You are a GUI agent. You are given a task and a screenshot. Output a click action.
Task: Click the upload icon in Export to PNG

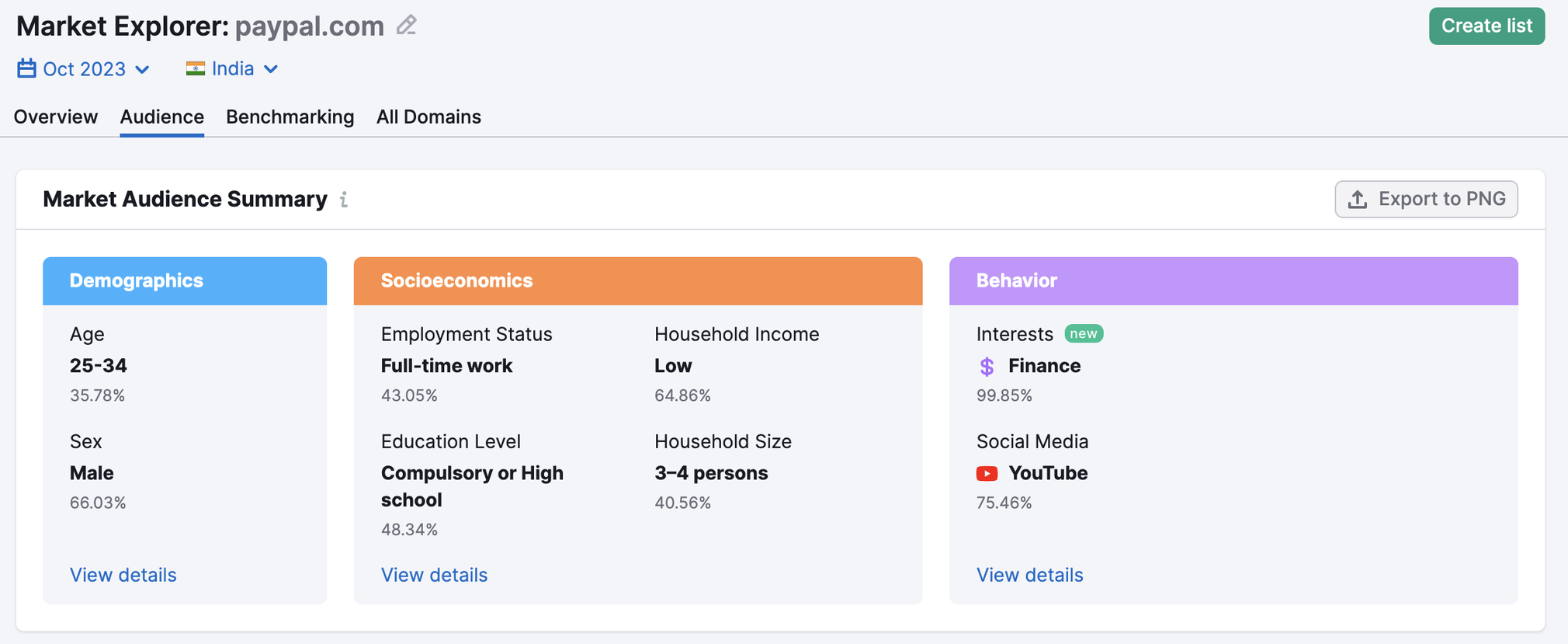coord(1357,200)
